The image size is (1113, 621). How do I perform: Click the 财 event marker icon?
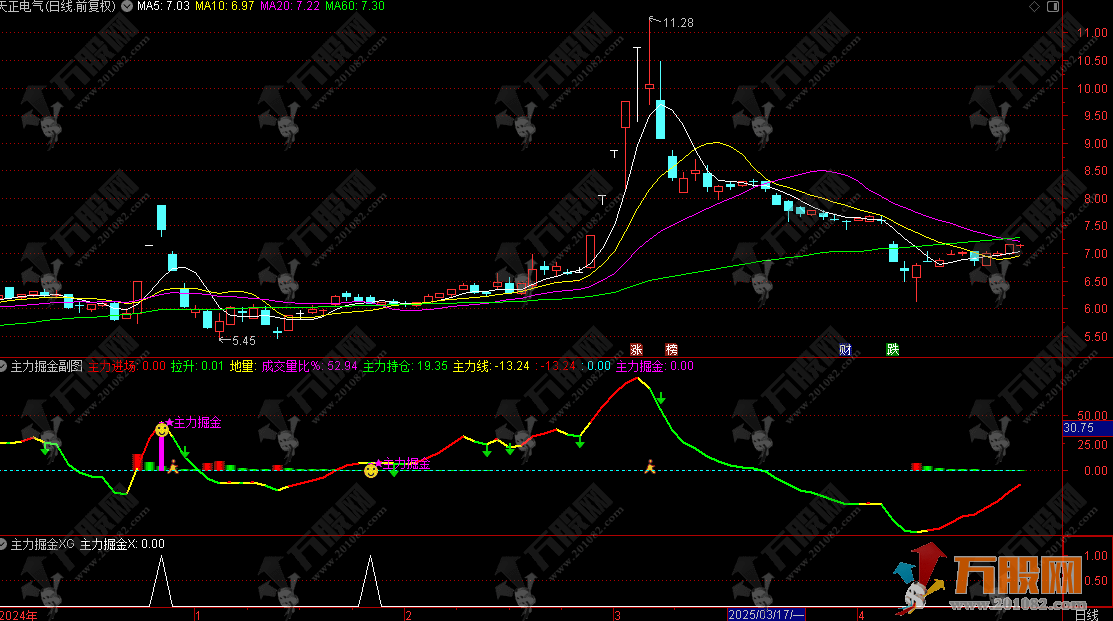[845, 350]
